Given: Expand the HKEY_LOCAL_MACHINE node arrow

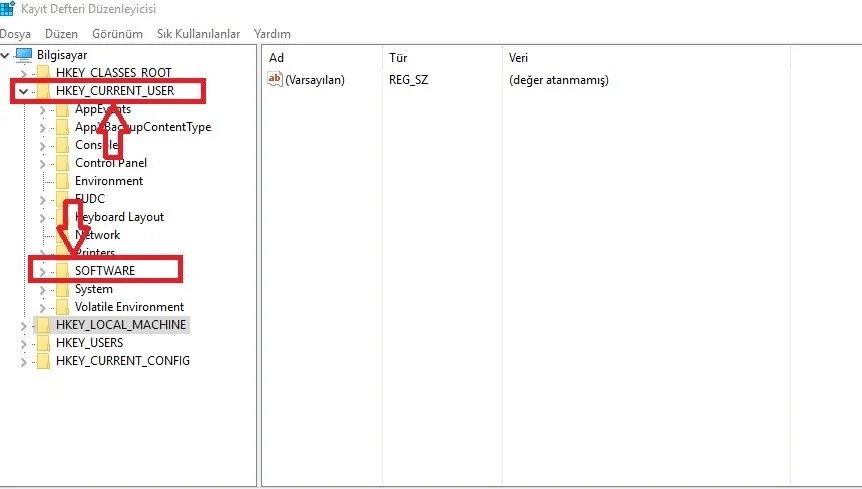Looking at the screenshot, I should coord(24,325).
